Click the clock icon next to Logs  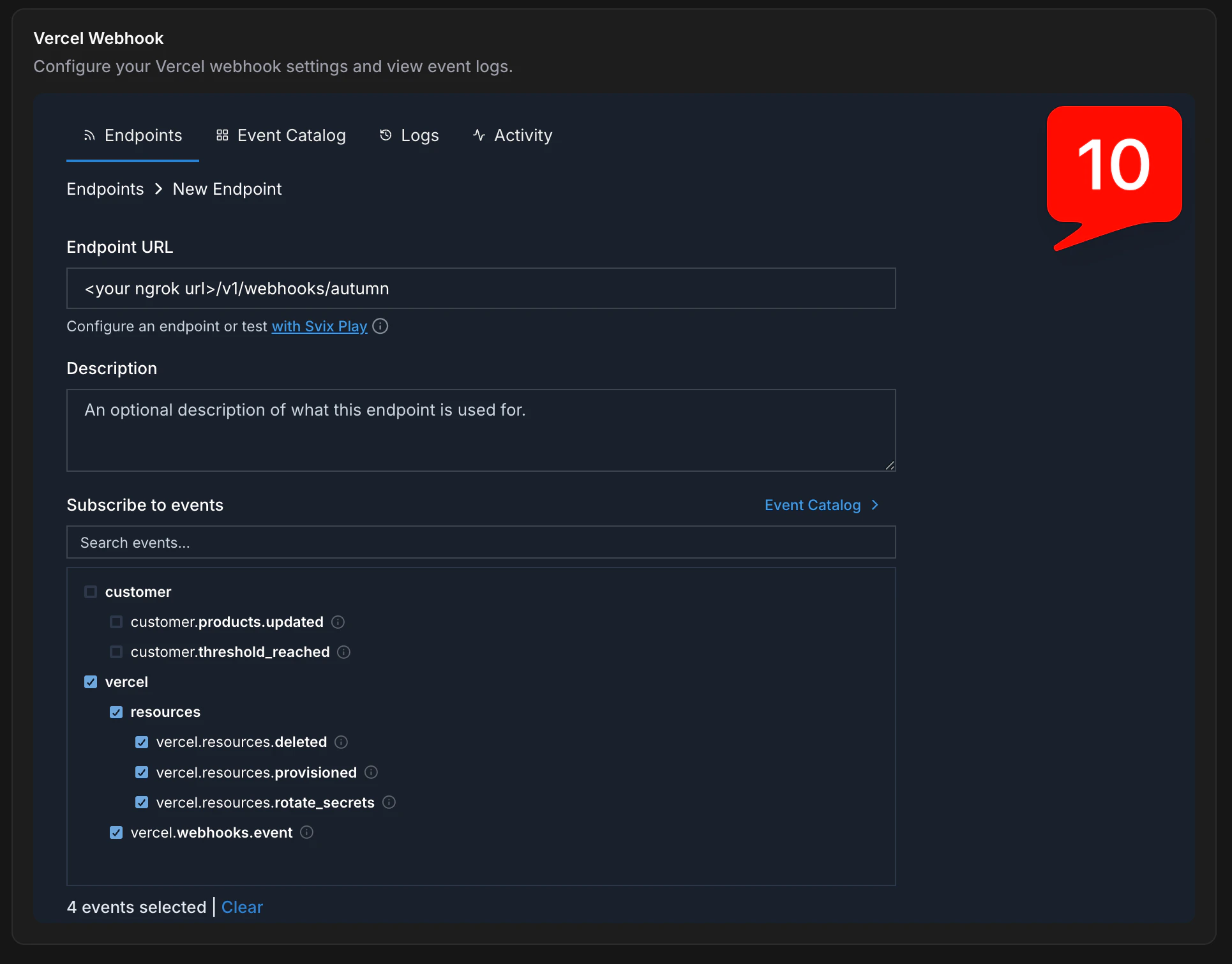385,135
